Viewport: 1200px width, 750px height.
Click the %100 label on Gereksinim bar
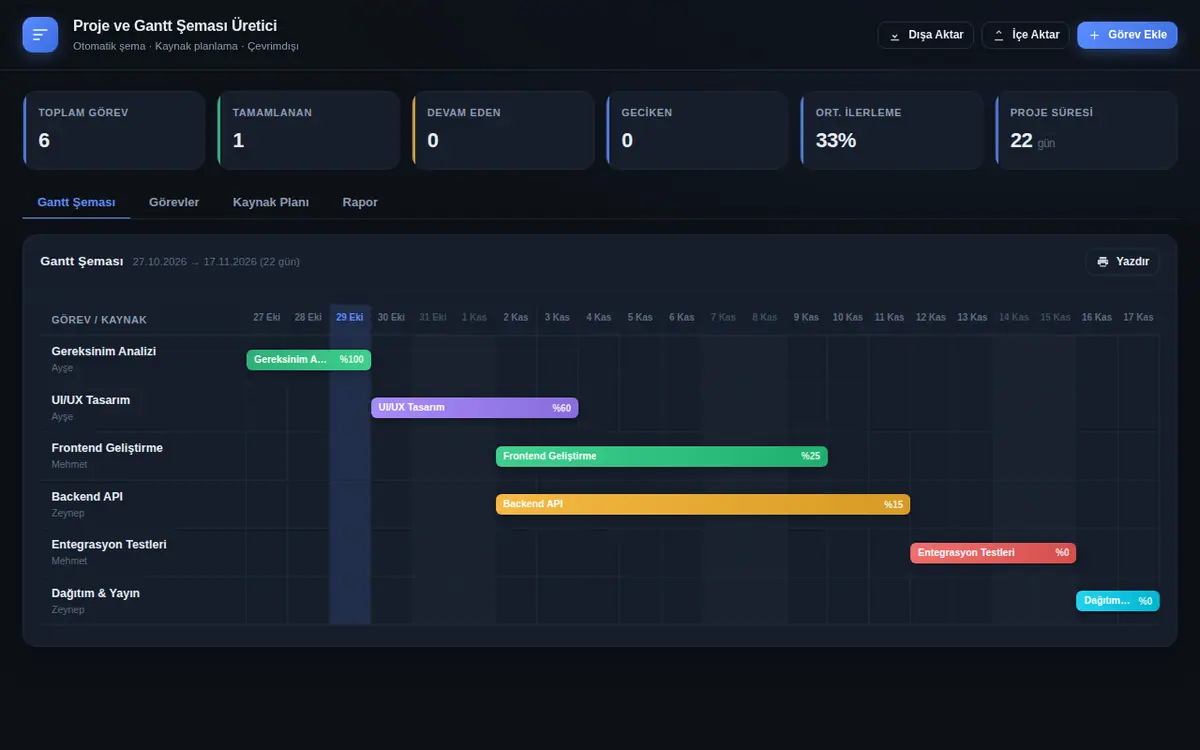pos(352,360)
